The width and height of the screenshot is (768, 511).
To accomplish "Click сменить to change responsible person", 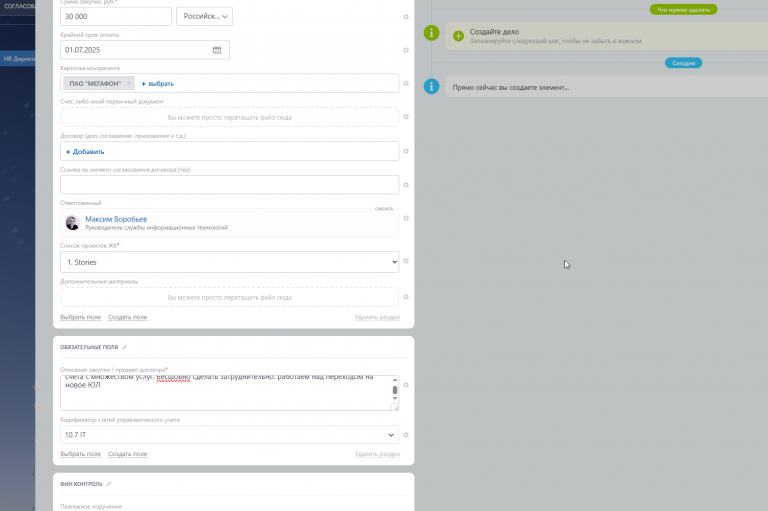I will 384,209.
